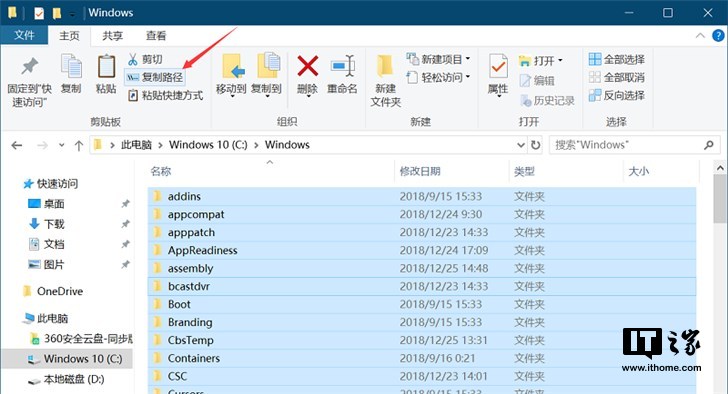The image size is (728, 394).
Task: Open Help via blue question icon
Action: 718,36
